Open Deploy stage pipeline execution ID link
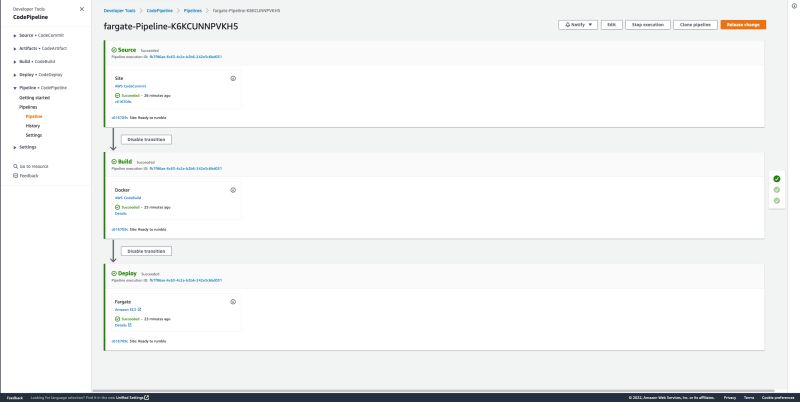The width and height of the screenshot is (800, 402). [186, 280]
